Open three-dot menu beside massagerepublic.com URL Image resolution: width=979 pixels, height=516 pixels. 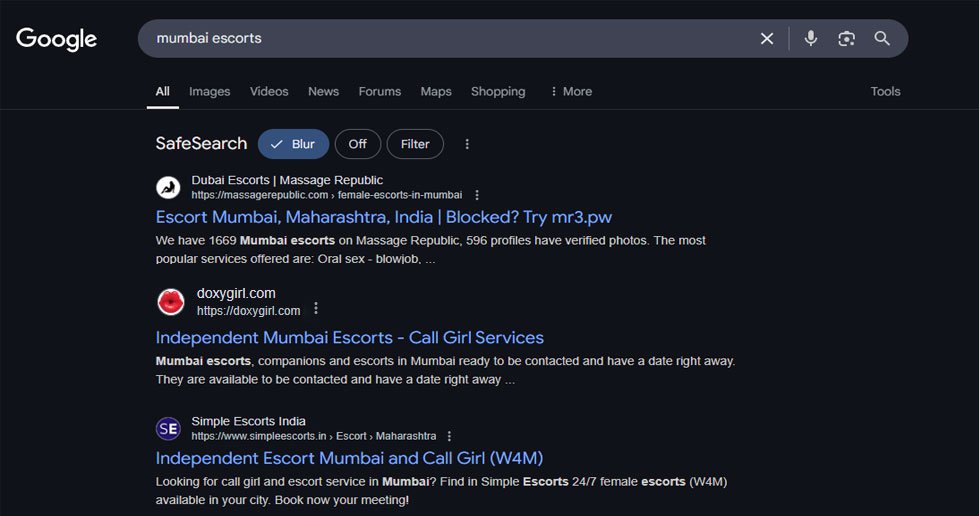[477, 195]
